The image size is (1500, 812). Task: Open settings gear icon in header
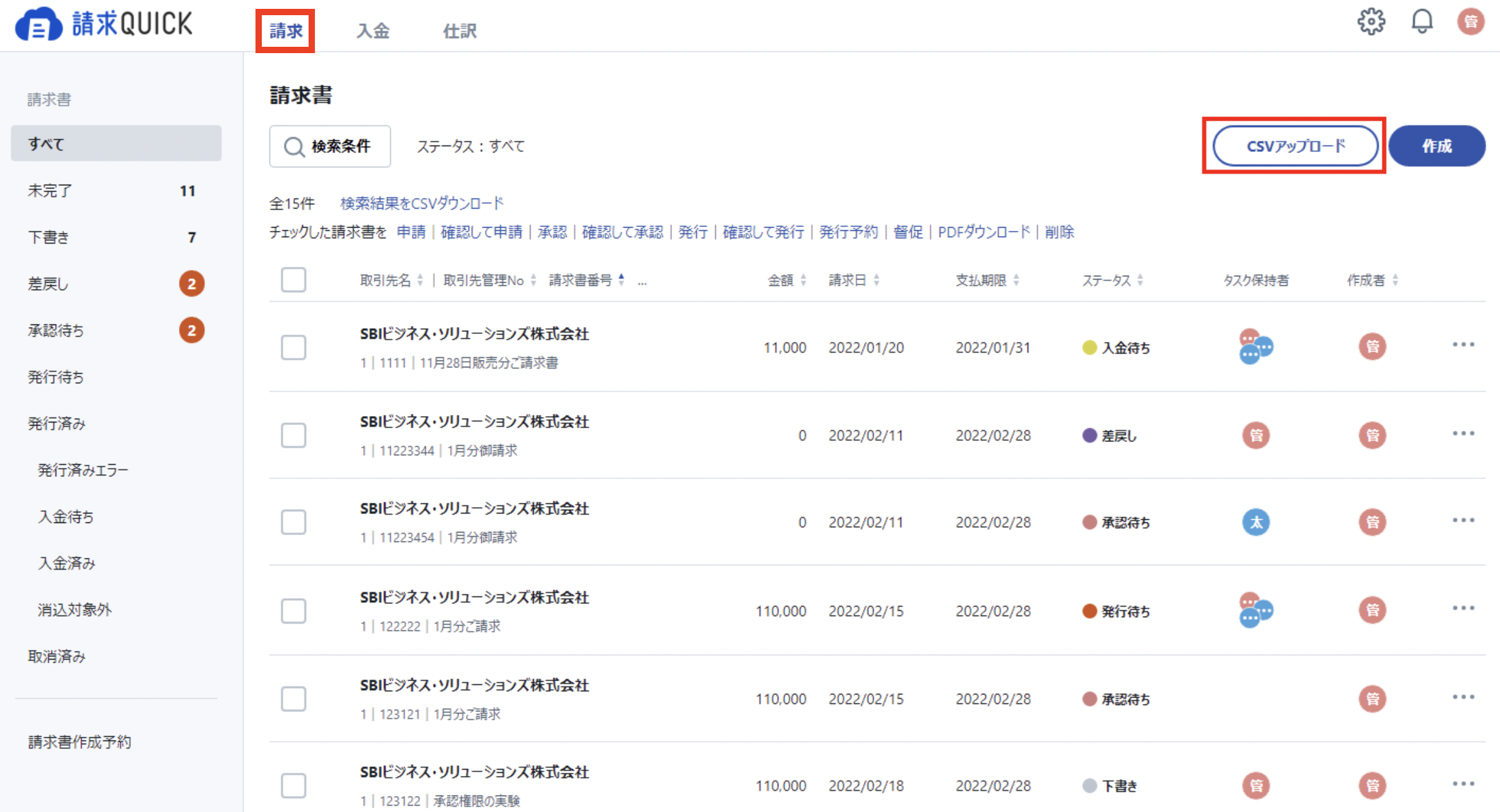tap(1371, 22)
